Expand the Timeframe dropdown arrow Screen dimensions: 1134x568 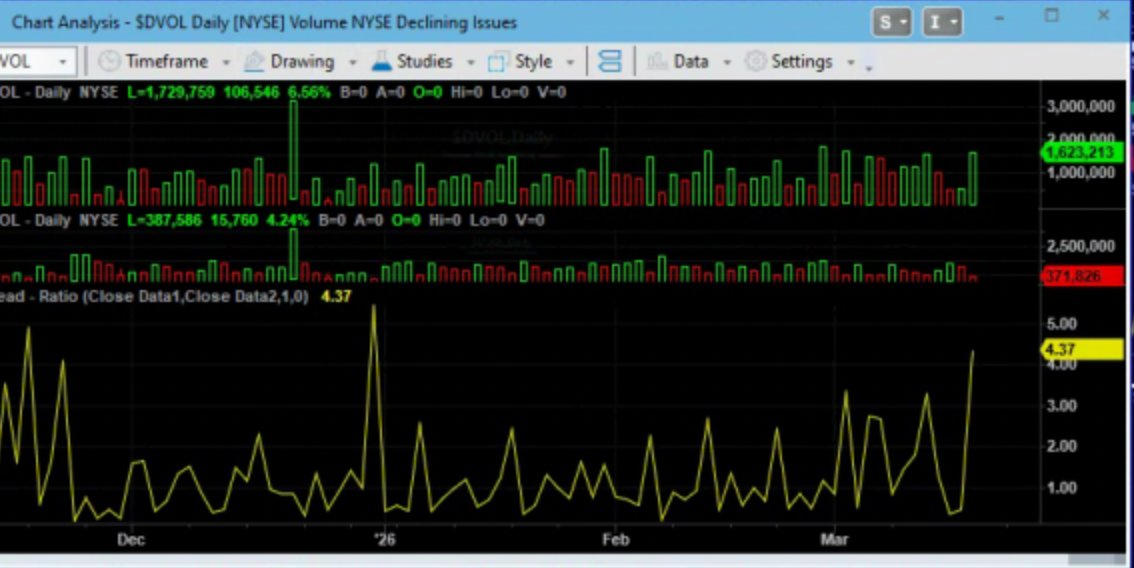(226, 62)
